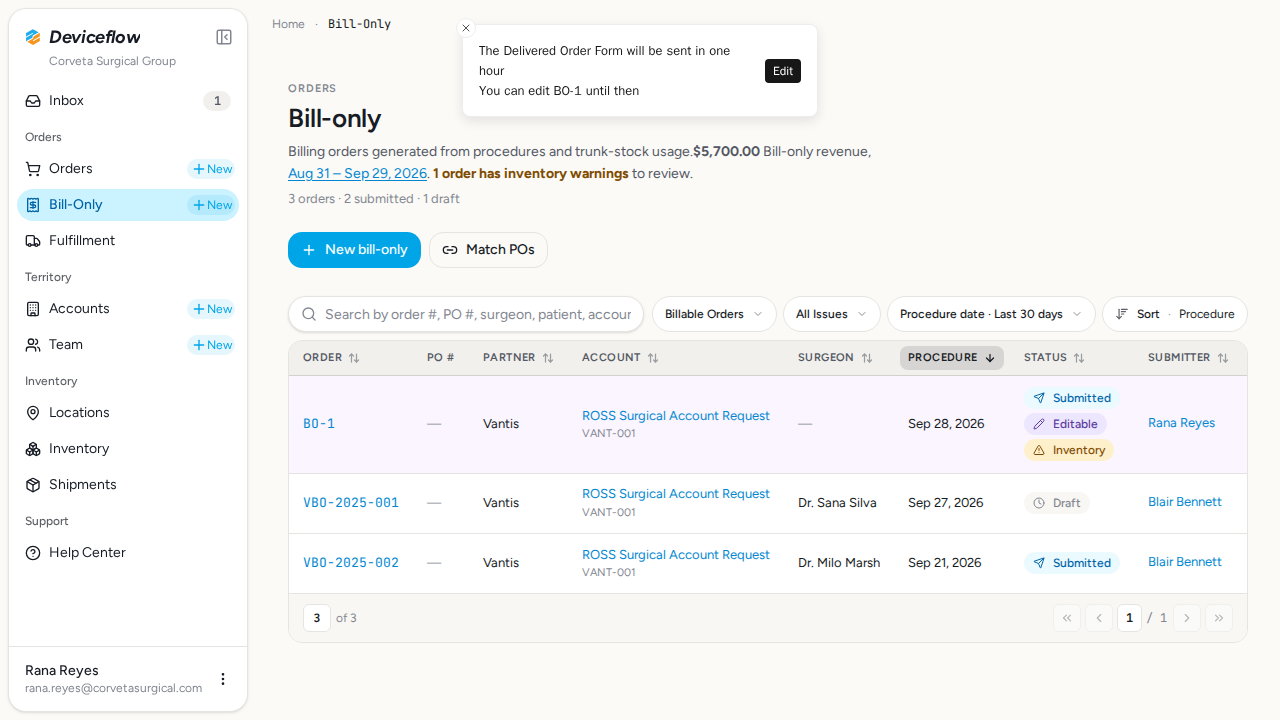The image size is (1280, 720).
Task: Sort by the Account column
Action: pos(620,358)
